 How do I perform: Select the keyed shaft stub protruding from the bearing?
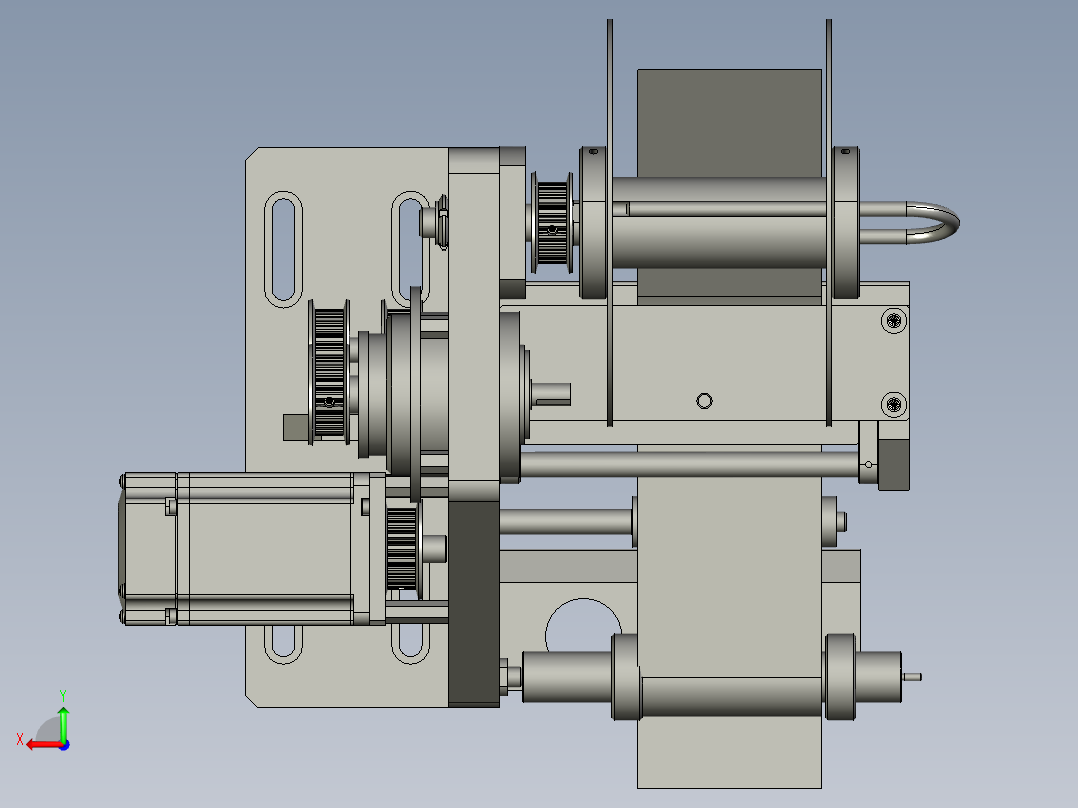coord(551,393)
